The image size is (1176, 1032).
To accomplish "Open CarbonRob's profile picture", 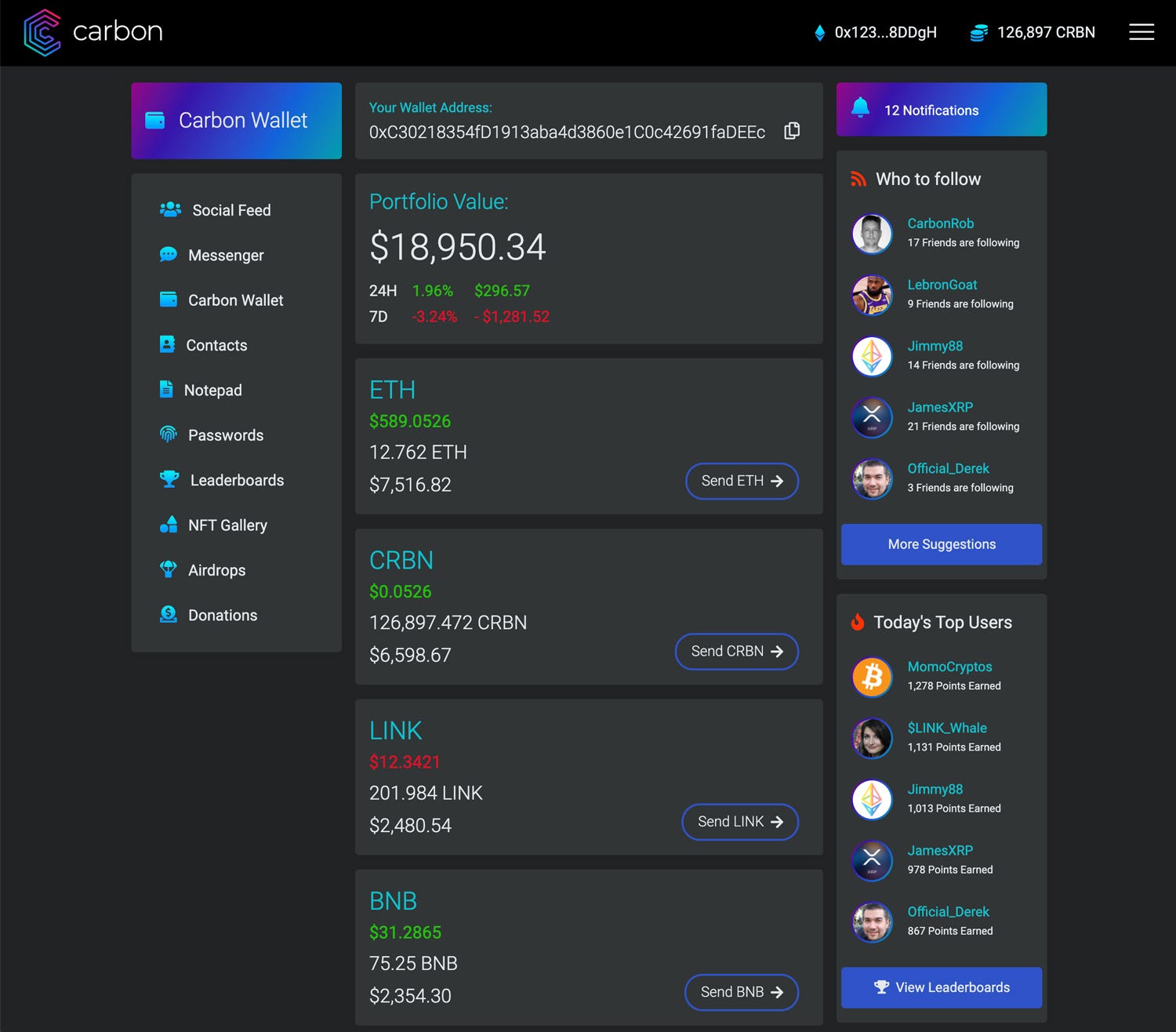I will [872, 233].
